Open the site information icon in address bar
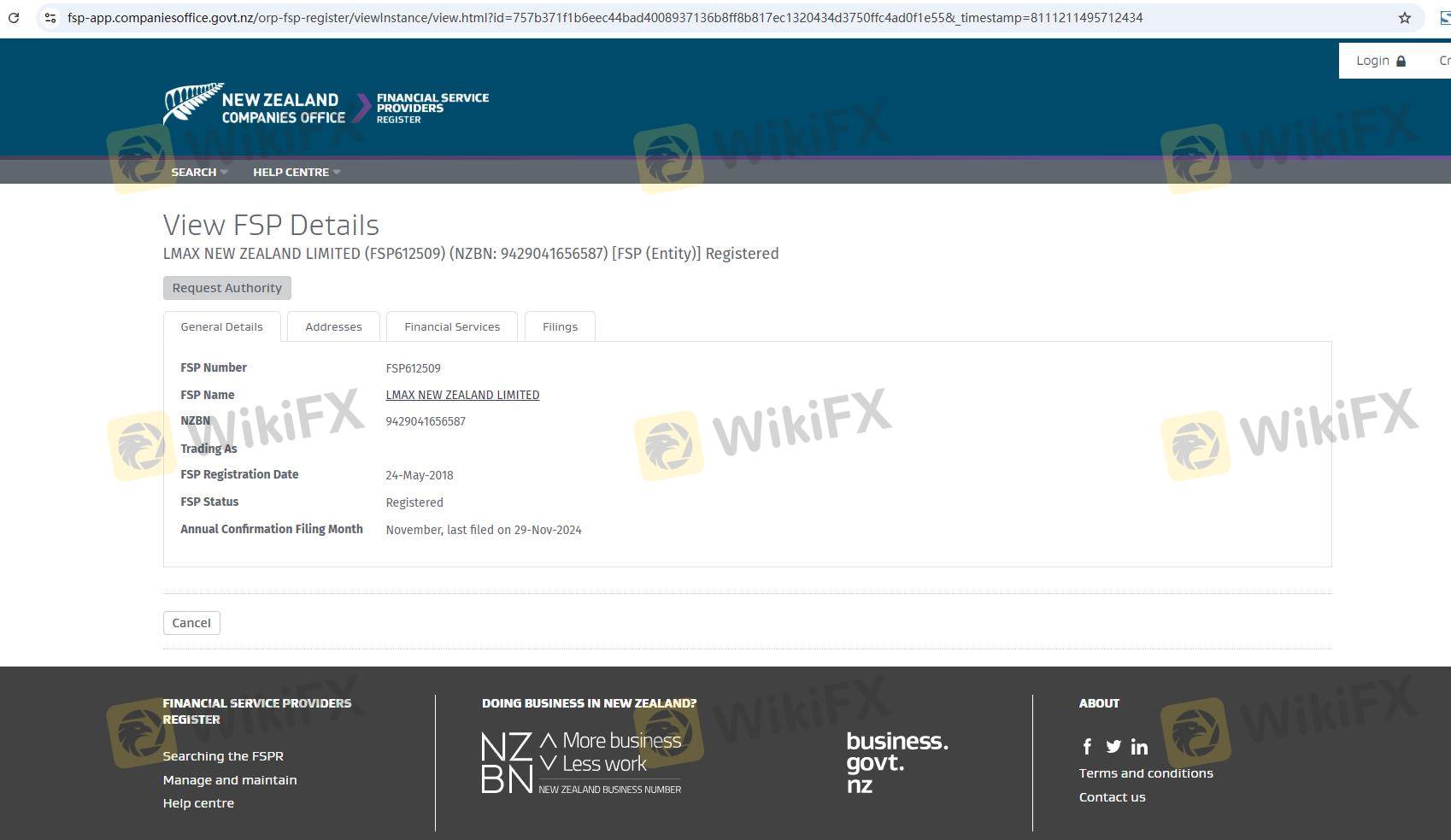Image resolution: width=1451 pixels, height=840 pixels. pyautogui.click(x=50, y=17)
